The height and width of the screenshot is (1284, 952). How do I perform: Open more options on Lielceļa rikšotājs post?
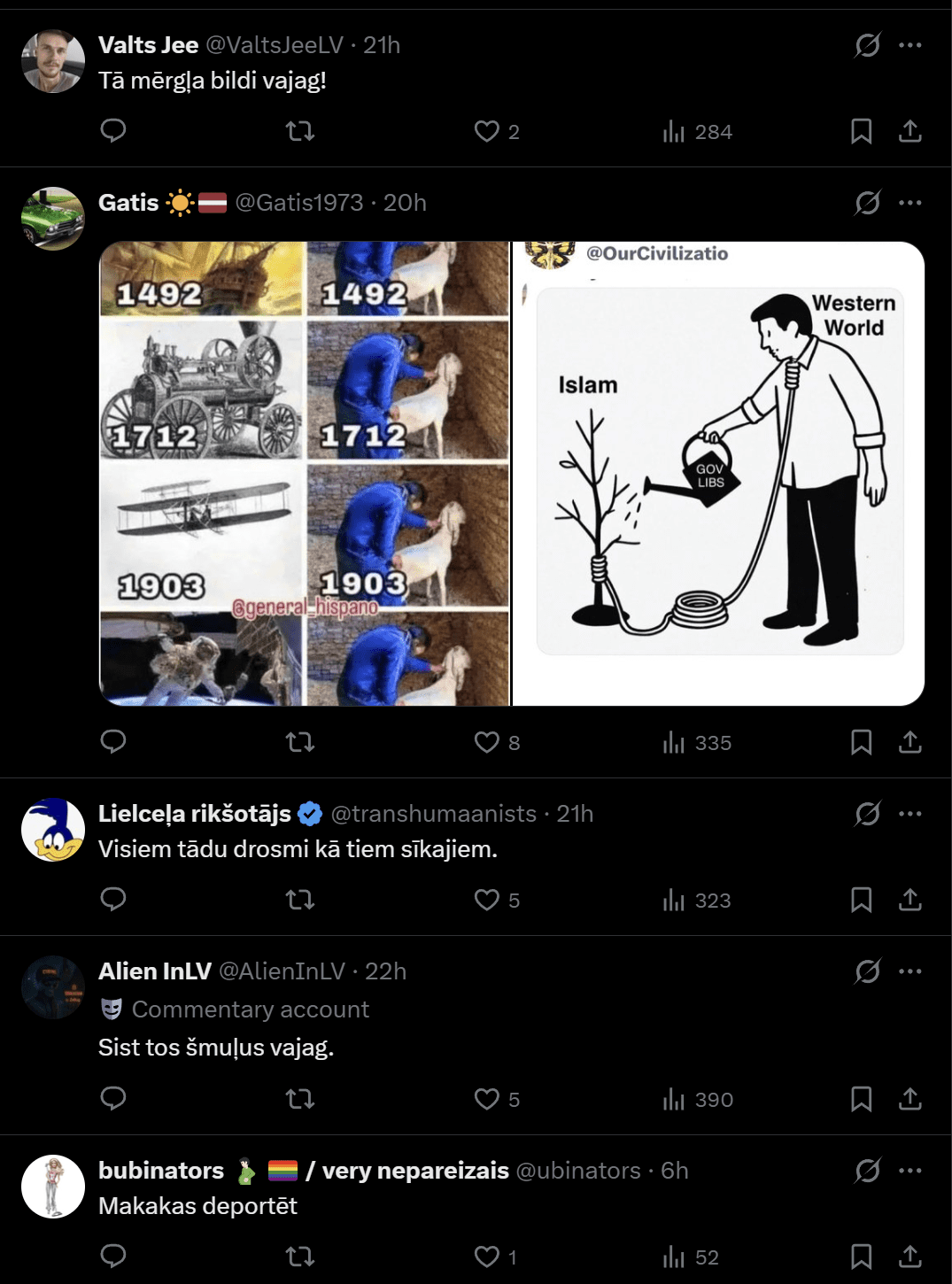[910, 814]
